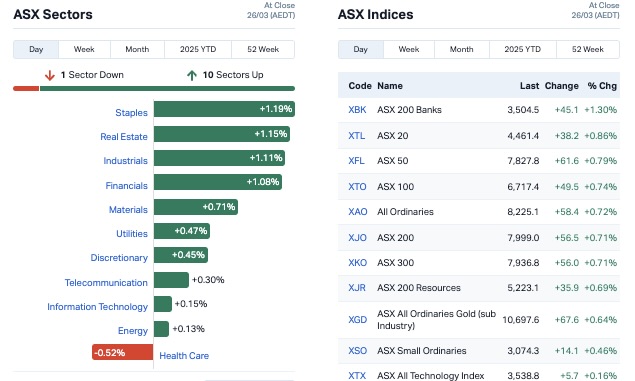Open 52 Week tab in ASX Indices
This screenshot has width=635, height=381.
click(x=588, y=49)
